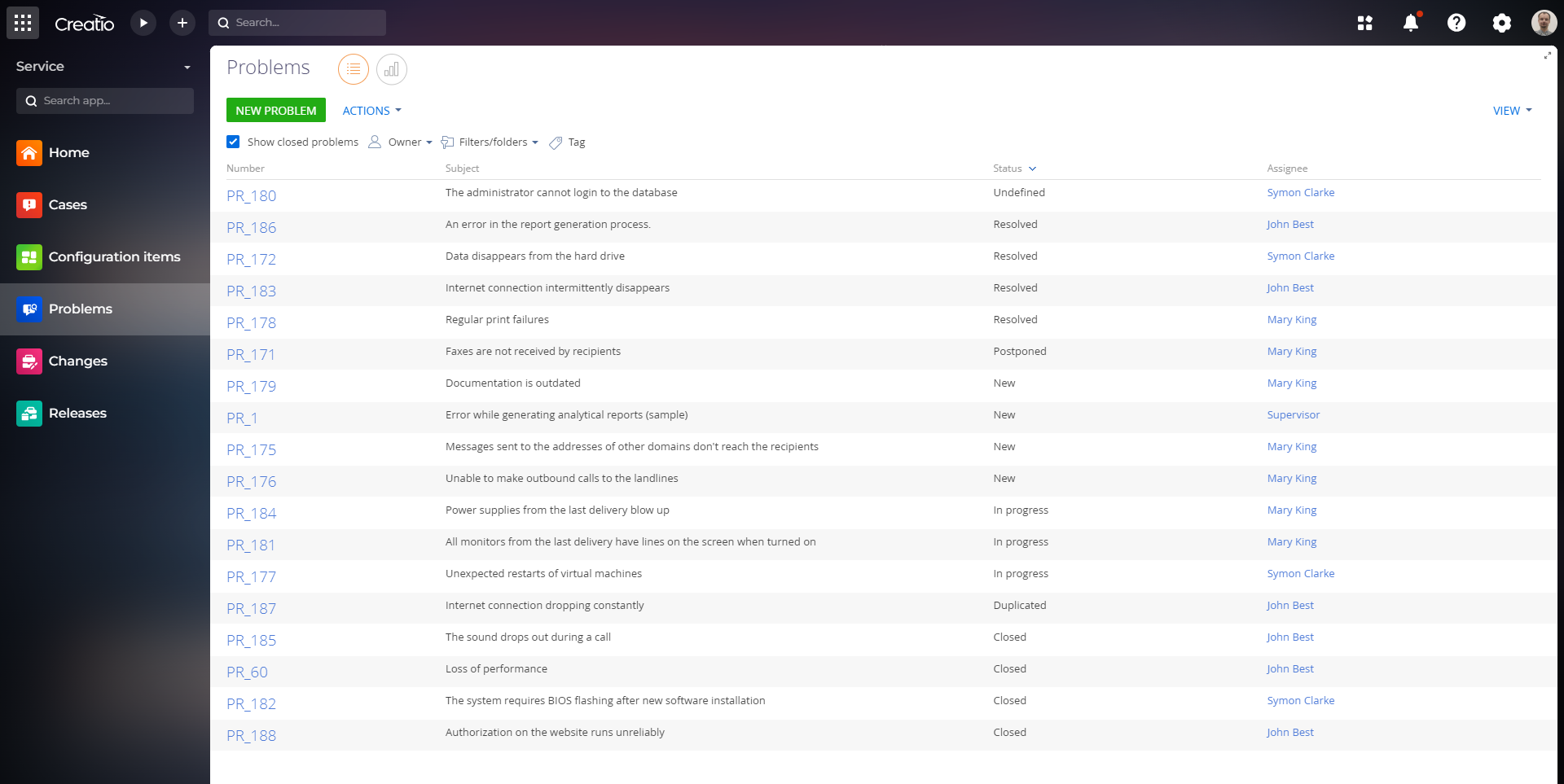1564x784 pixels.
Task: Select subject 'Regular print failures'
Action: (x=497, y=320)
